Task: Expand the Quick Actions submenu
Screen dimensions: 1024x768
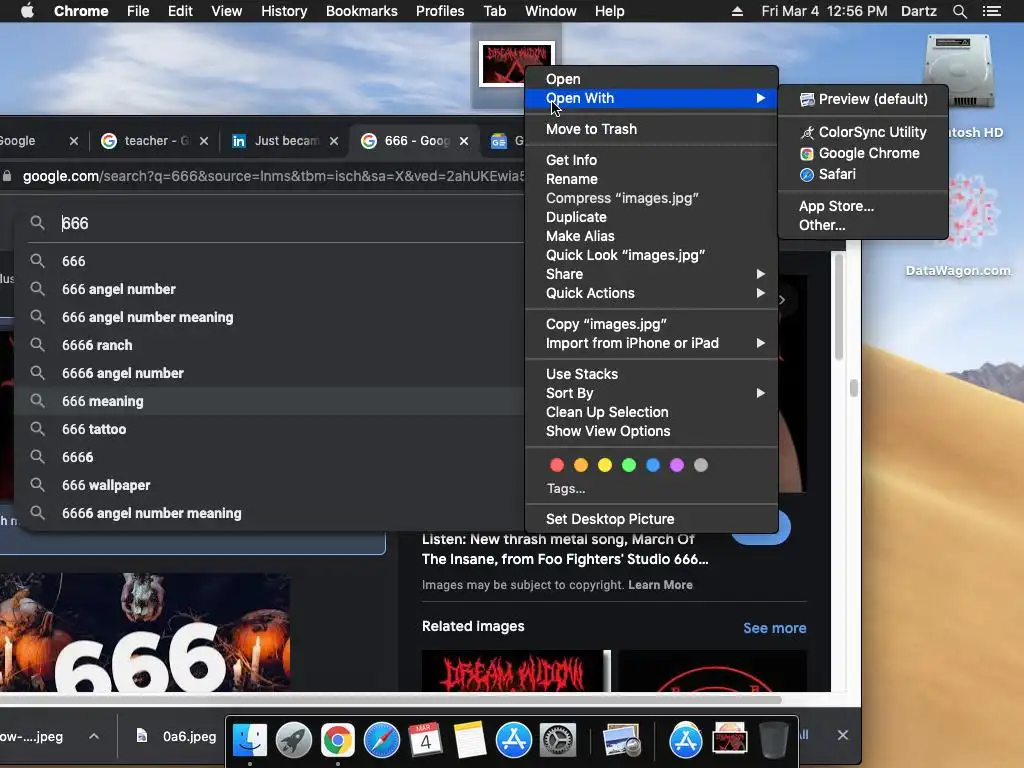Action: coord(652,293)
